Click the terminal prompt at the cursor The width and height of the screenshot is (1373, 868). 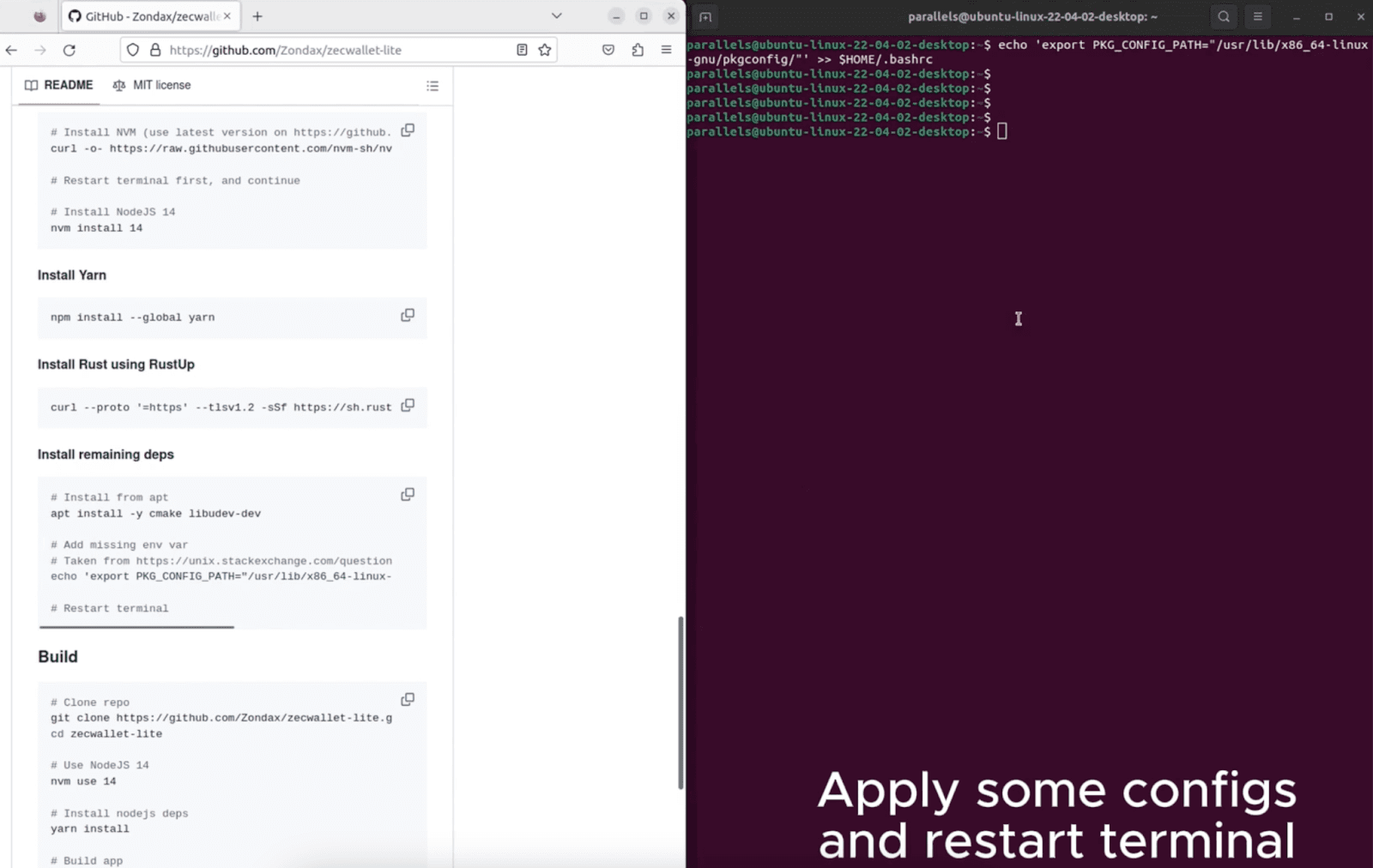tap(1001, 131)
